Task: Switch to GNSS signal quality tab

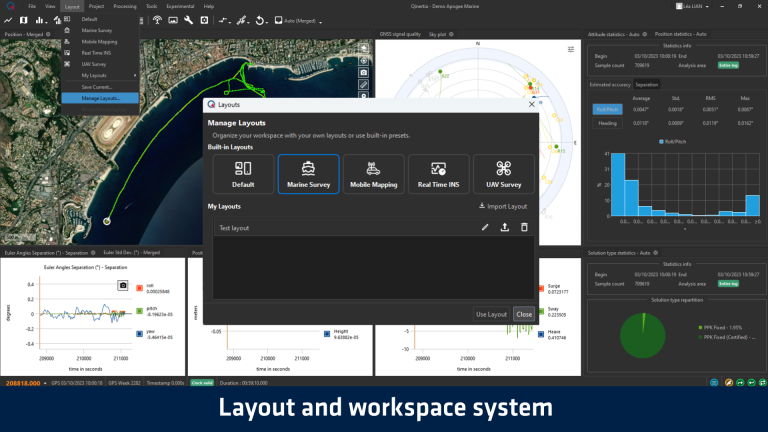Action: point(400,34)
